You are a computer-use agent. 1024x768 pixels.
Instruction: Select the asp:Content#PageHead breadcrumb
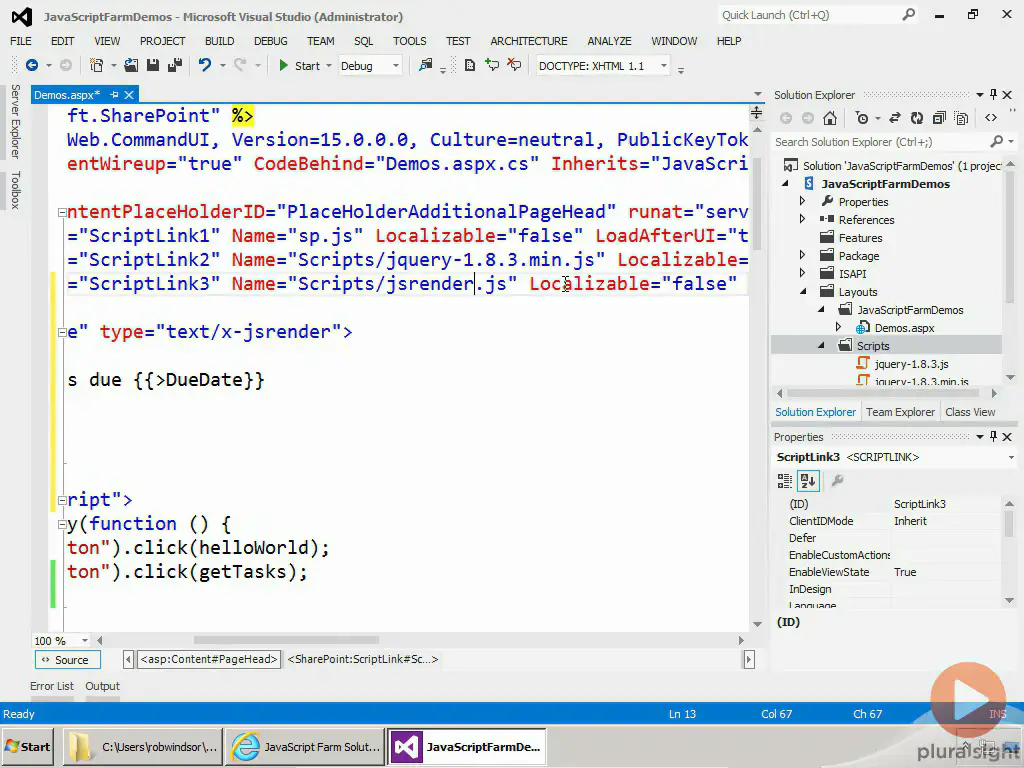click(x=209, y=659)
